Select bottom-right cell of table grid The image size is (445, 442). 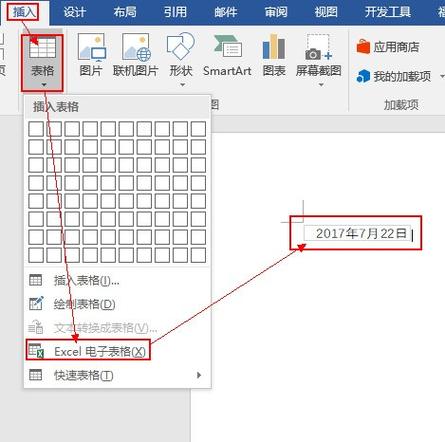[x=198, y=255]
